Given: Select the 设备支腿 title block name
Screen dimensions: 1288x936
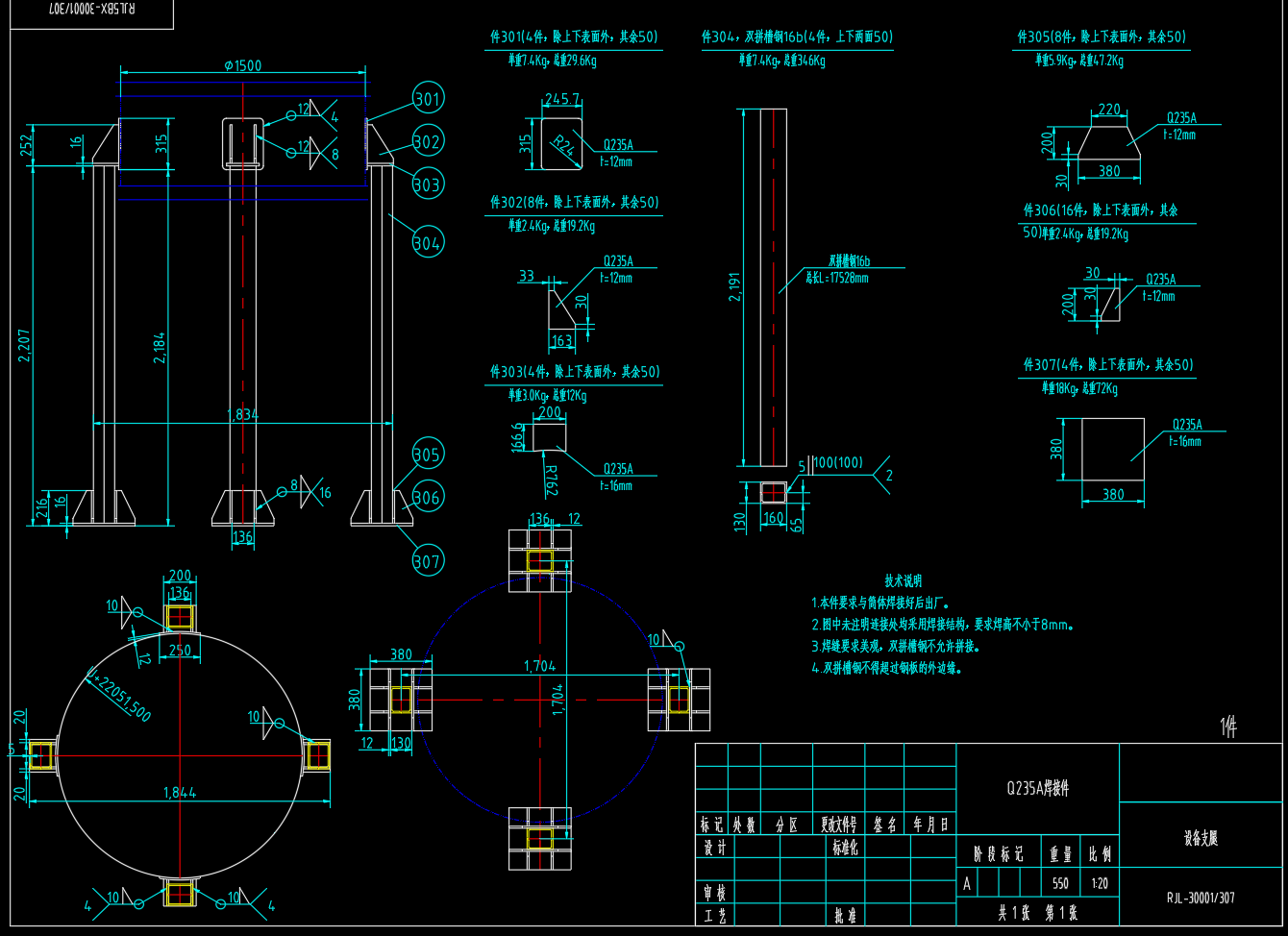Looking at the screenshot, I should click(x=1201, y=838).
